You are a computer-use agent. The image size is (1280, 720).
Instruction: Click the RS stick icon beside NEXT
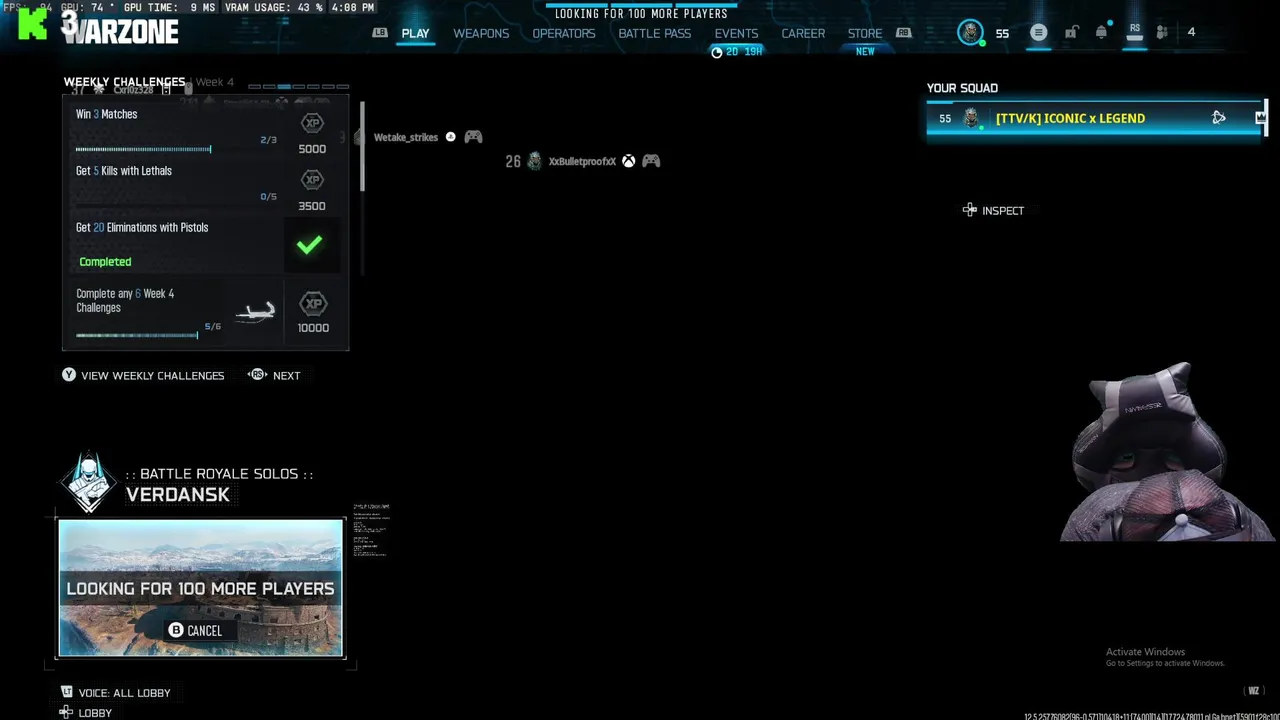258,375
